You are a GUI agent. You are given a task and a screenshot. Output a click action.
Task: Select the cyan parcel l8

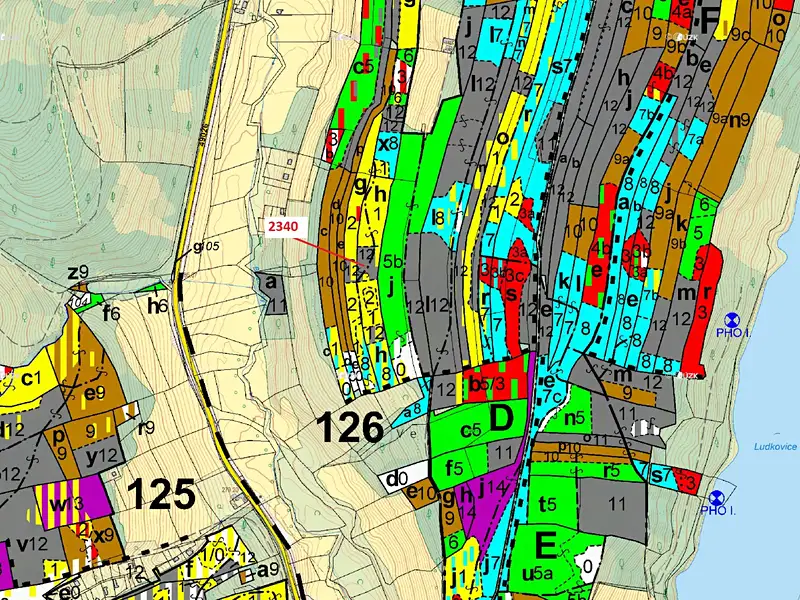coord(439,219)
